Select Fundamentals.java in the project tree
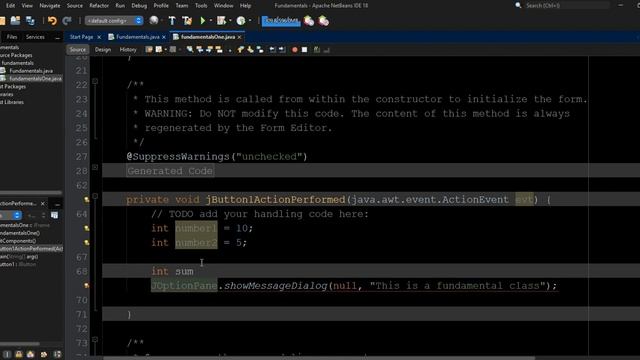This screenshot has width=640, height=360. coord(31,71)
